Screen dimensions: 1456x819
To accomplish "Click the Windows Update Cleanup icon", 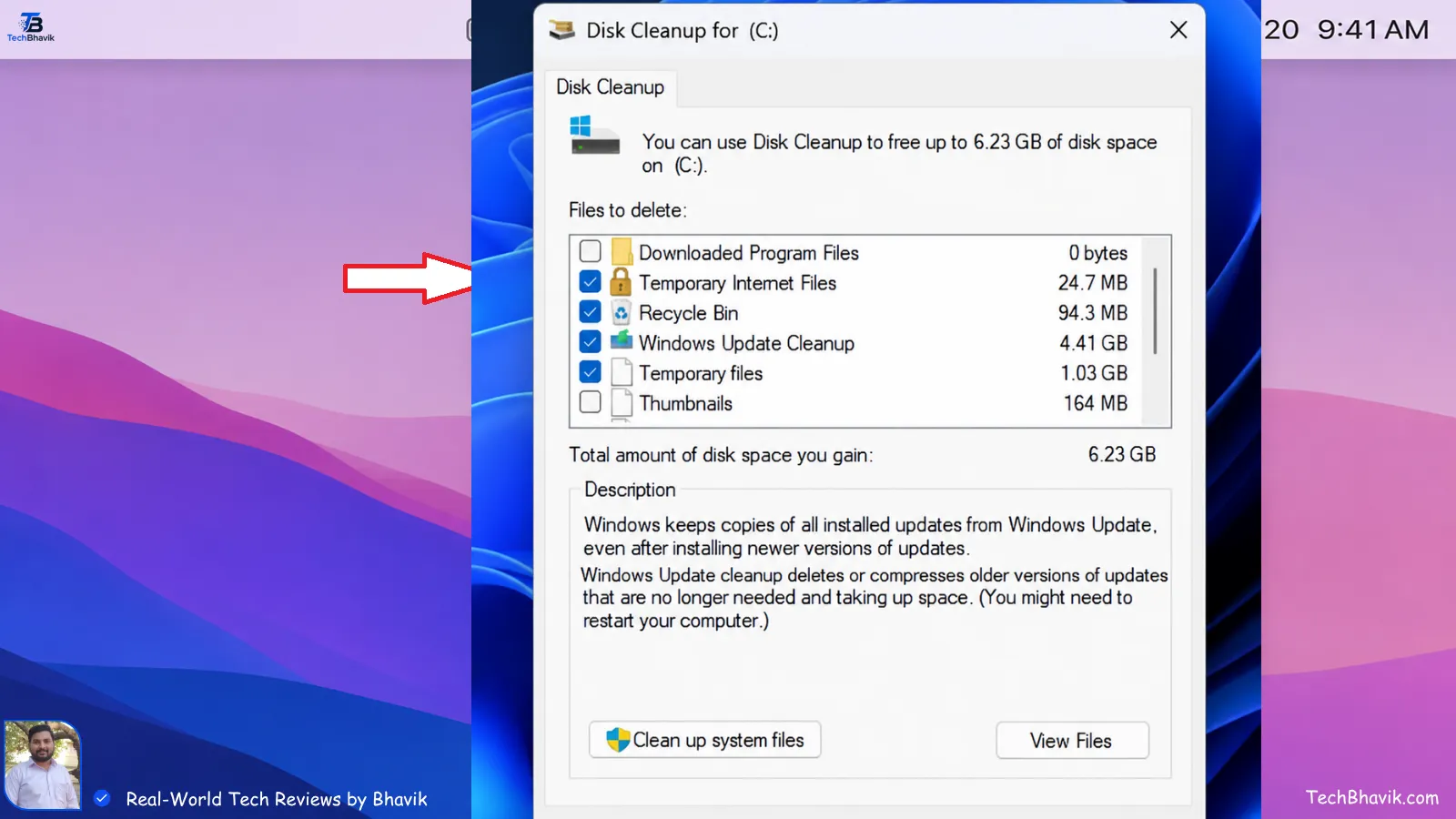I will point(622,341).
